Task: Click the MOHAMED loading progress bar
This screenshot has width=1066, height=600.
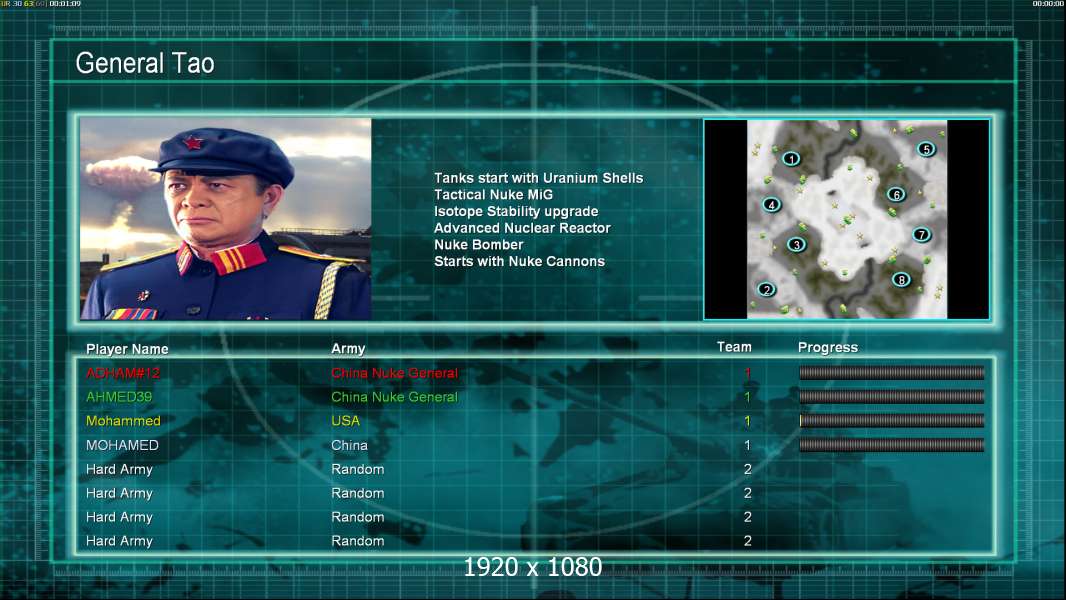Action: pos(891,445)
